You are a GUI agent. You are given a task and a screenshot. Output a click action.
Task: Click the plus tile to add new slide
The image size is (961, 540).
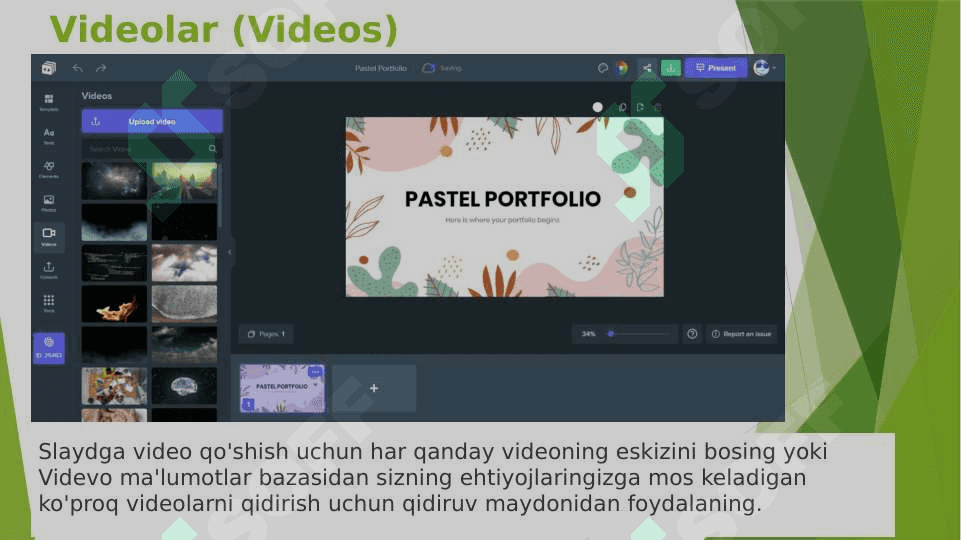(374, 388)
